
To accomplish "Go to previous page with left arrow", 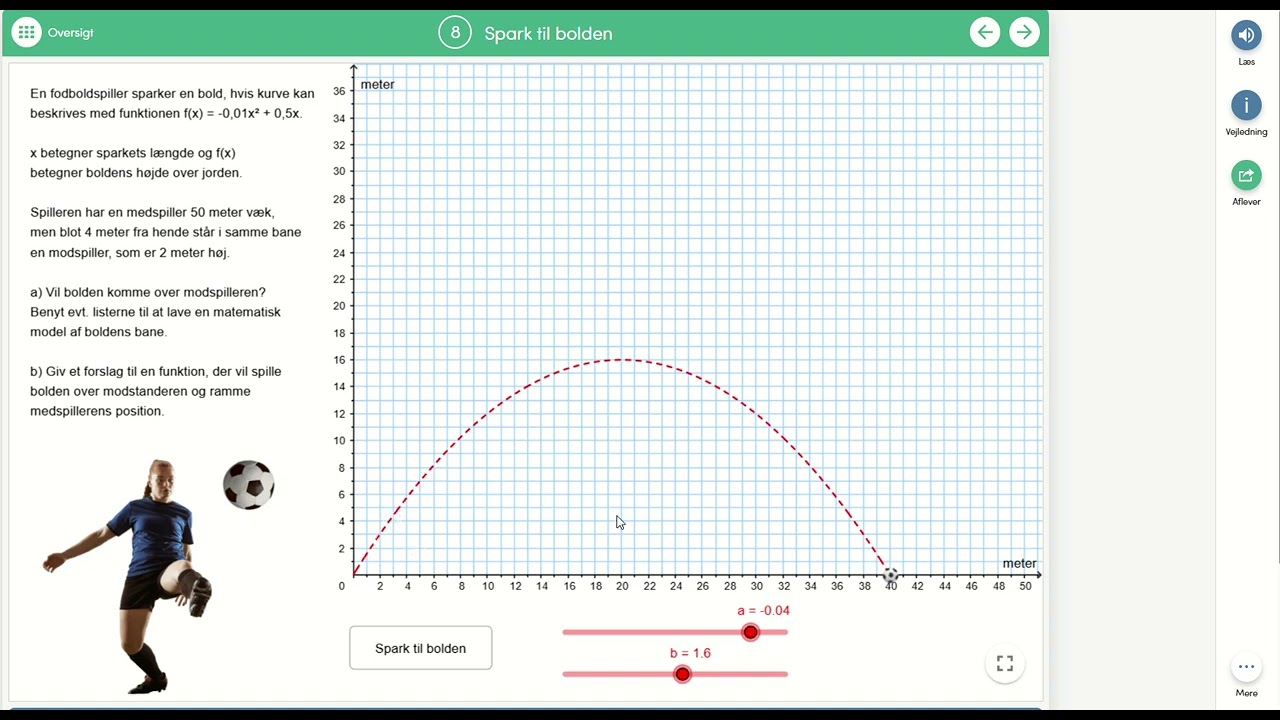I will tap(985, 32).
